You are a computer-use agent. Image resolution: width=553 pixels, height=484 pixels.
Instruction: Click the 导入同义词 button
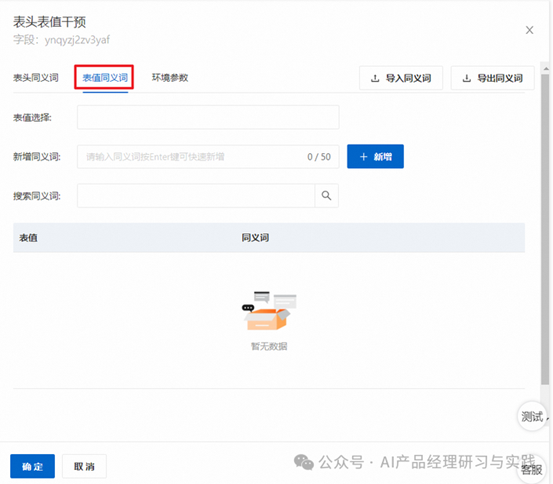(401, 78)
